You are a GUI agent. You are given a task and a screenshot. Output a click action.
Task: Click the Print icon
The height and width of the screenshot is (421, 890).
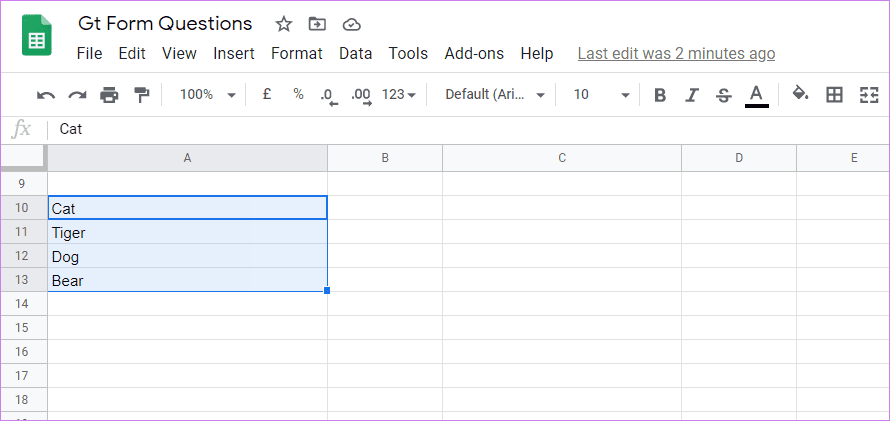point(109,95)
